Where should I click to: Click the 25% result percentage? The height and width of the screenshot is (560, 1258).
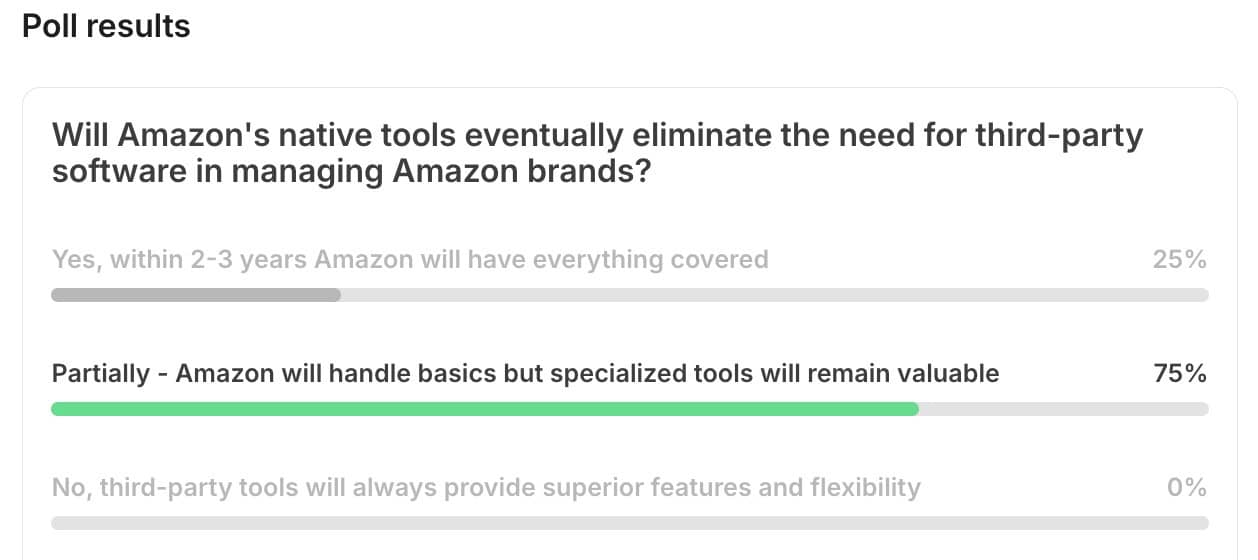coord(1181,260)
